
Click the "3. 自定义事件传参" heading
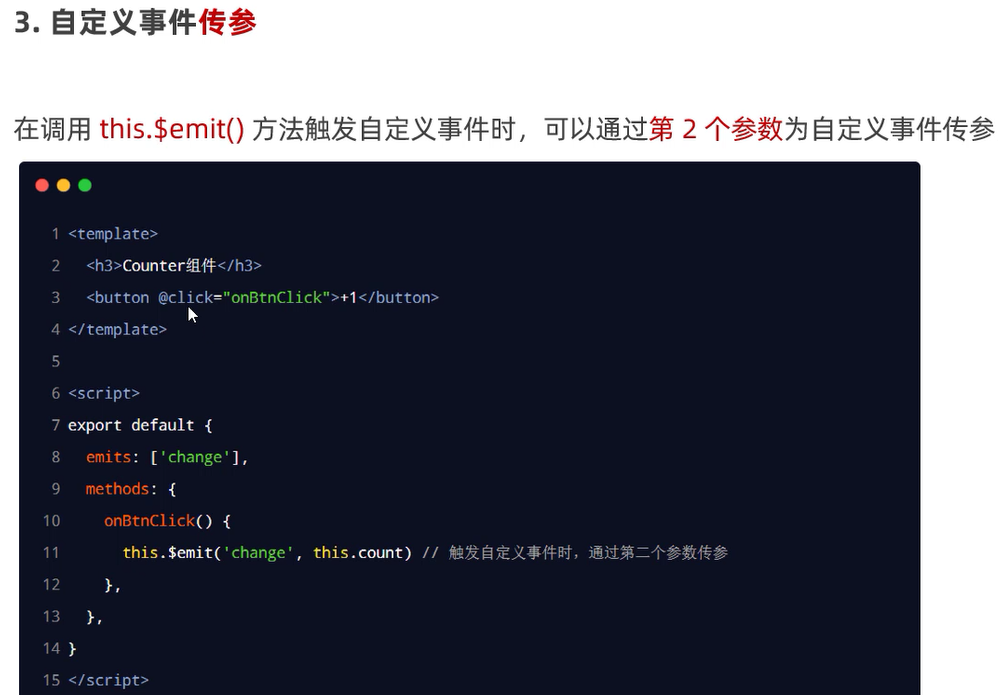click(x=135, y=23)
